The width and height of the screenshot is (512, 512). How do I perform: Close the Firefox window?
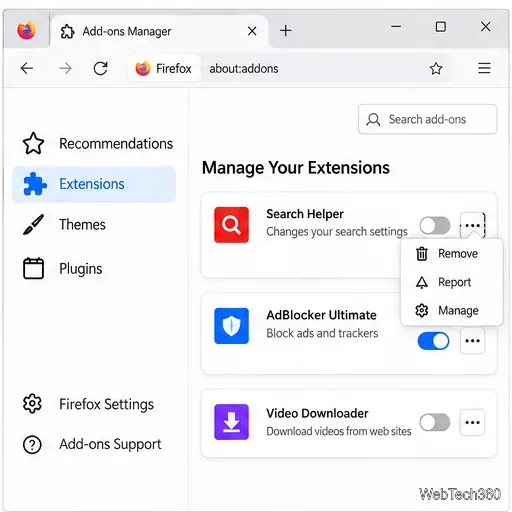486,26
